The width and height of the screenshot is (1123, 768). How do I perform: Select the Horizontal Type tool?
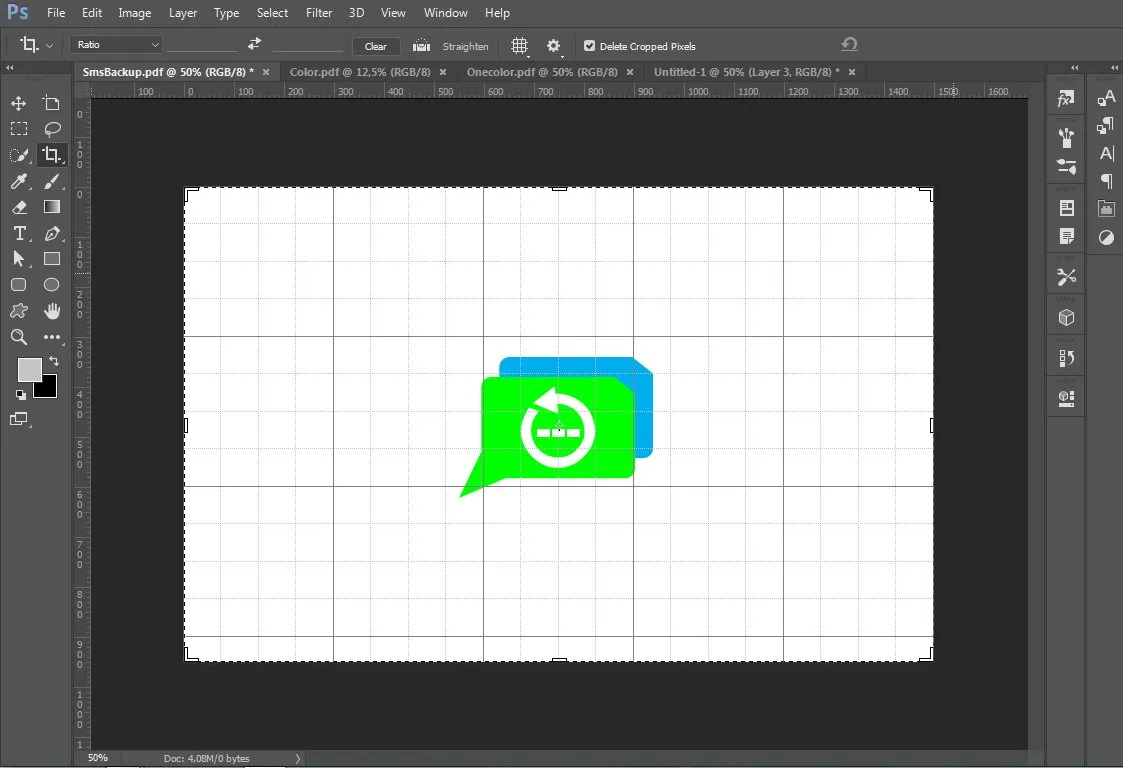[x=19, y=234]
